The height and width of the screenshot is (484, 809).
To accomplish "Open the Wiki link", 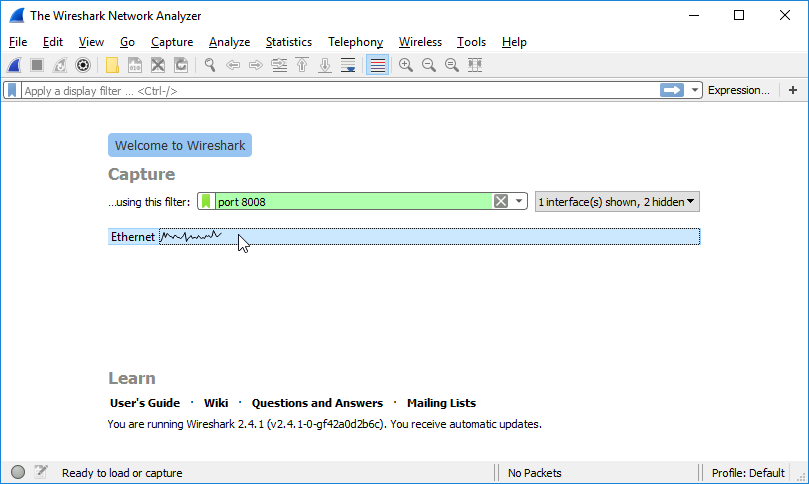I will pos(216,403).
